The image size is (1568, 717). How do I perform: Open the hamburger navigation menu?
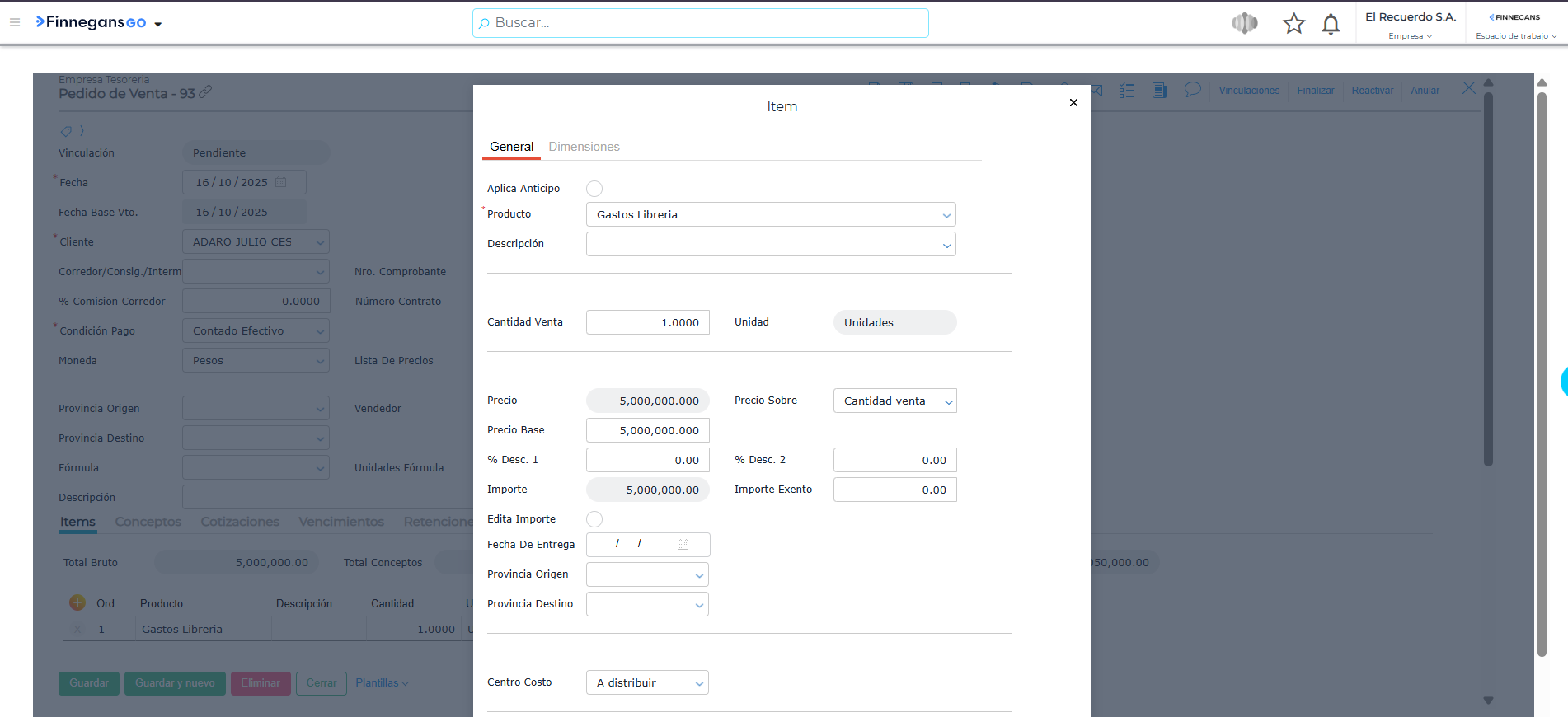(15, 22)
